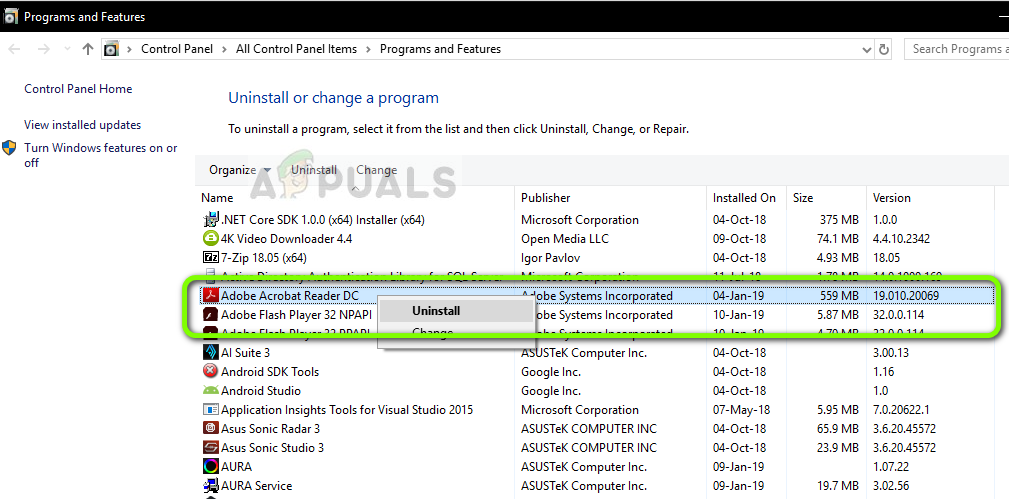Go up one folder level using the up arrow
1009x499 pixels.
(x=88, y=49)
